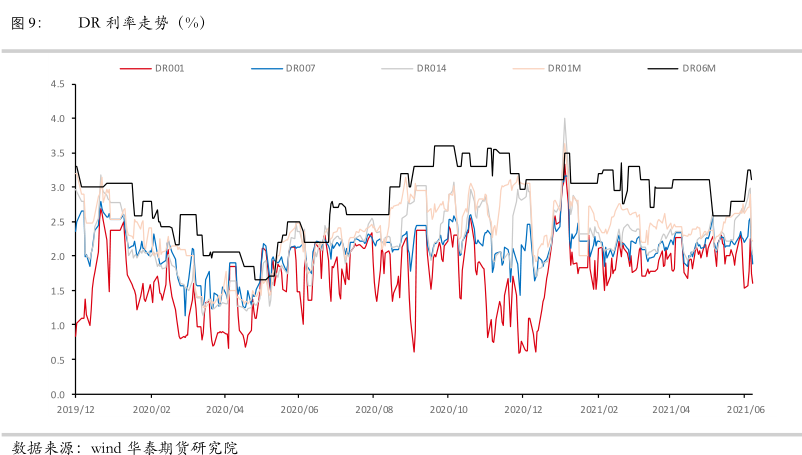Select the 2020/04 x-axis date label

pyautogui.click(x=225, y=409)
